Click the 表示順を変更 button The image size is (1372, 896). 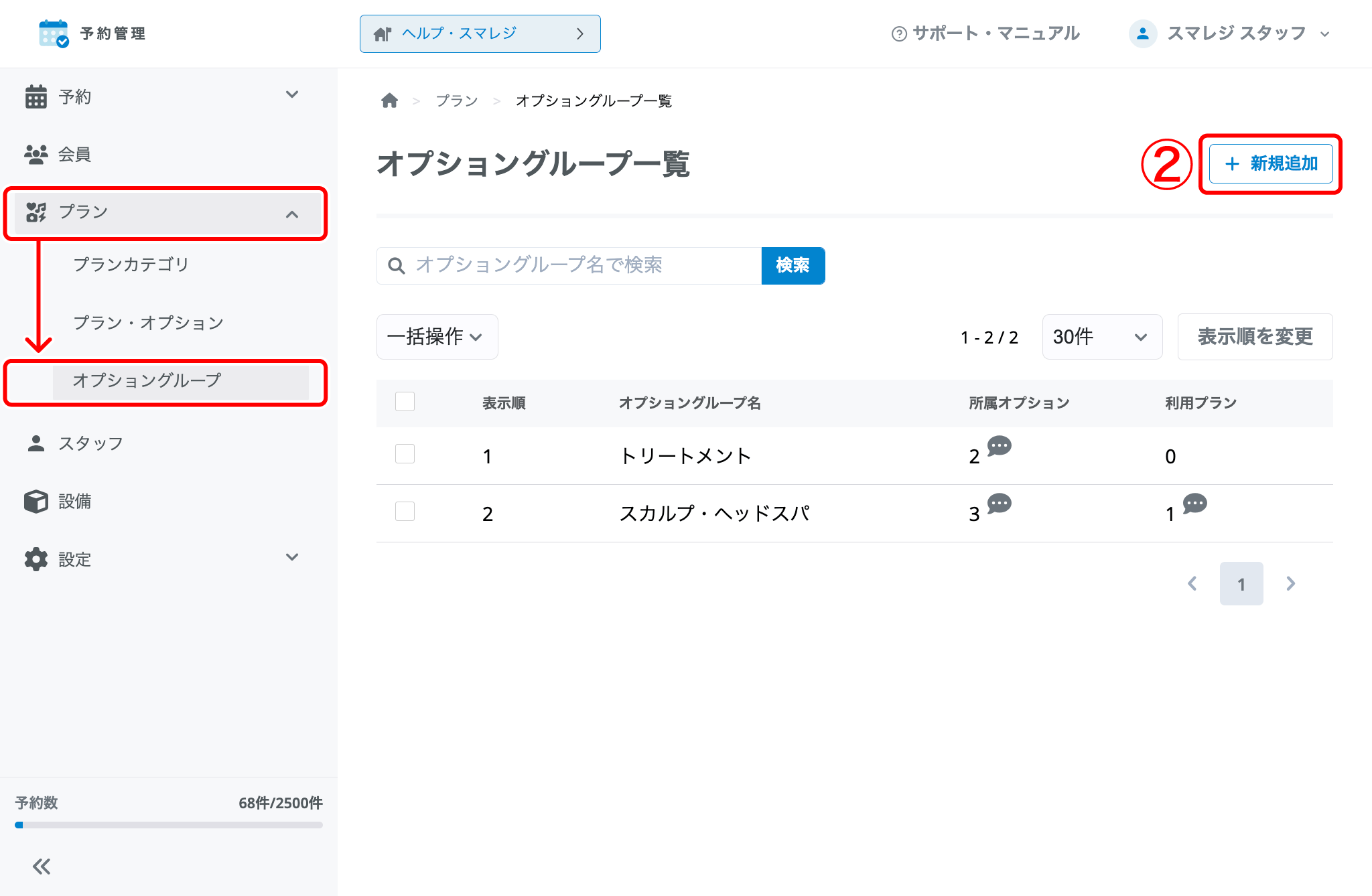pos(1255,337)
